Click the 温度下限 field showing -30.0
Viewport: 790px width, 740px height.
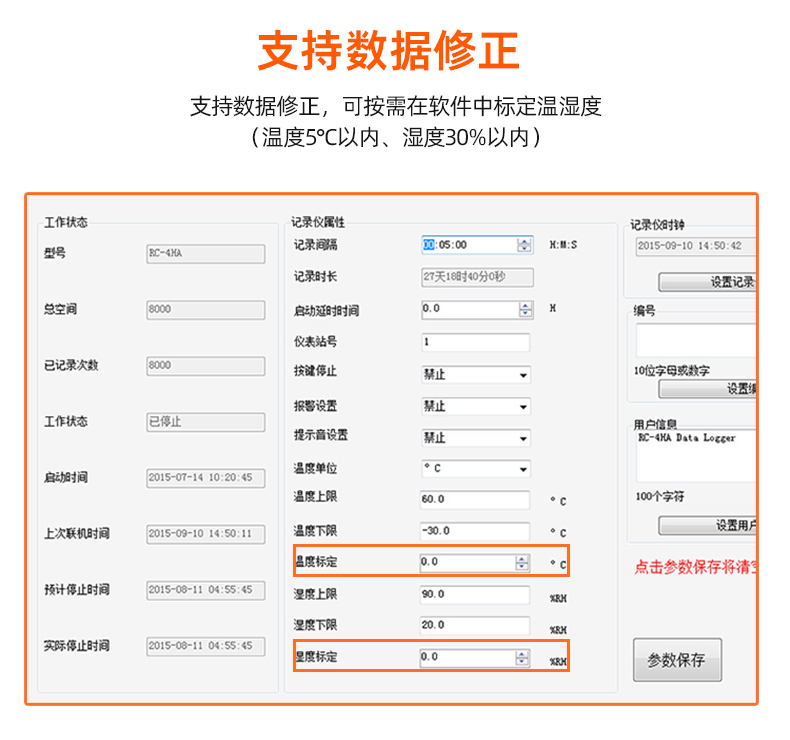click(x=475, y=531)
